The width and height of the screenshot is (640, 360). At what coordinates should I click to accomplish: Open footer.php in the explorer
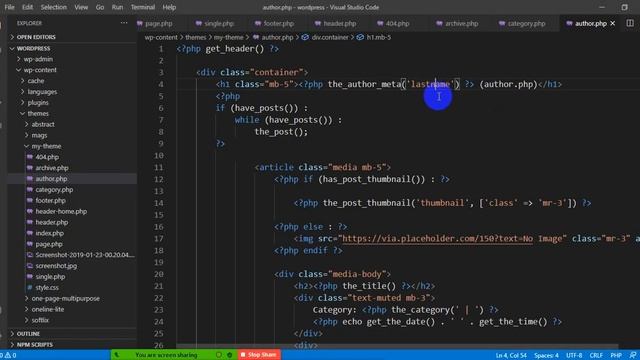click(50, 201)
